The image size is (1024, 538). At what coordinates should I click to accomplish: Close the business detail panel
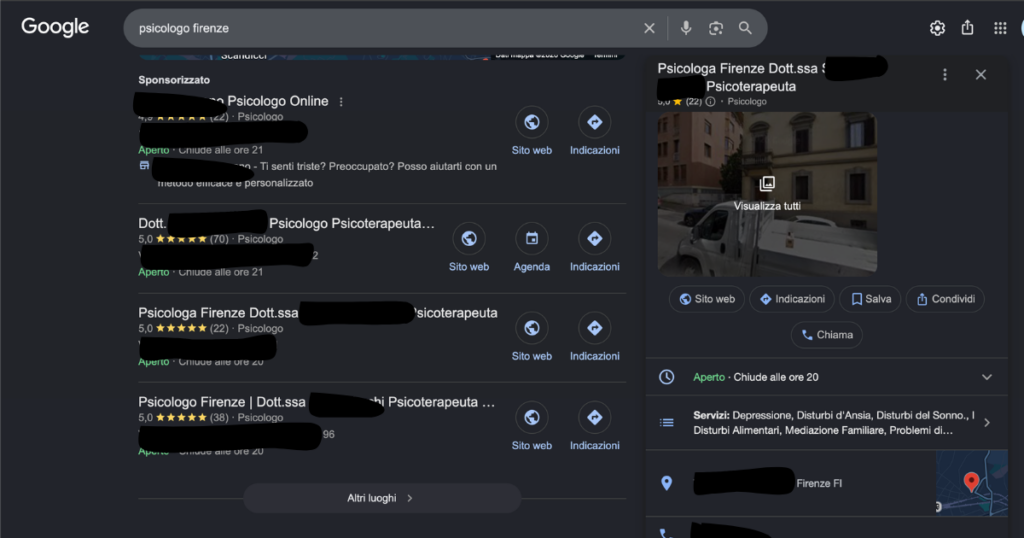coord(980,74)
